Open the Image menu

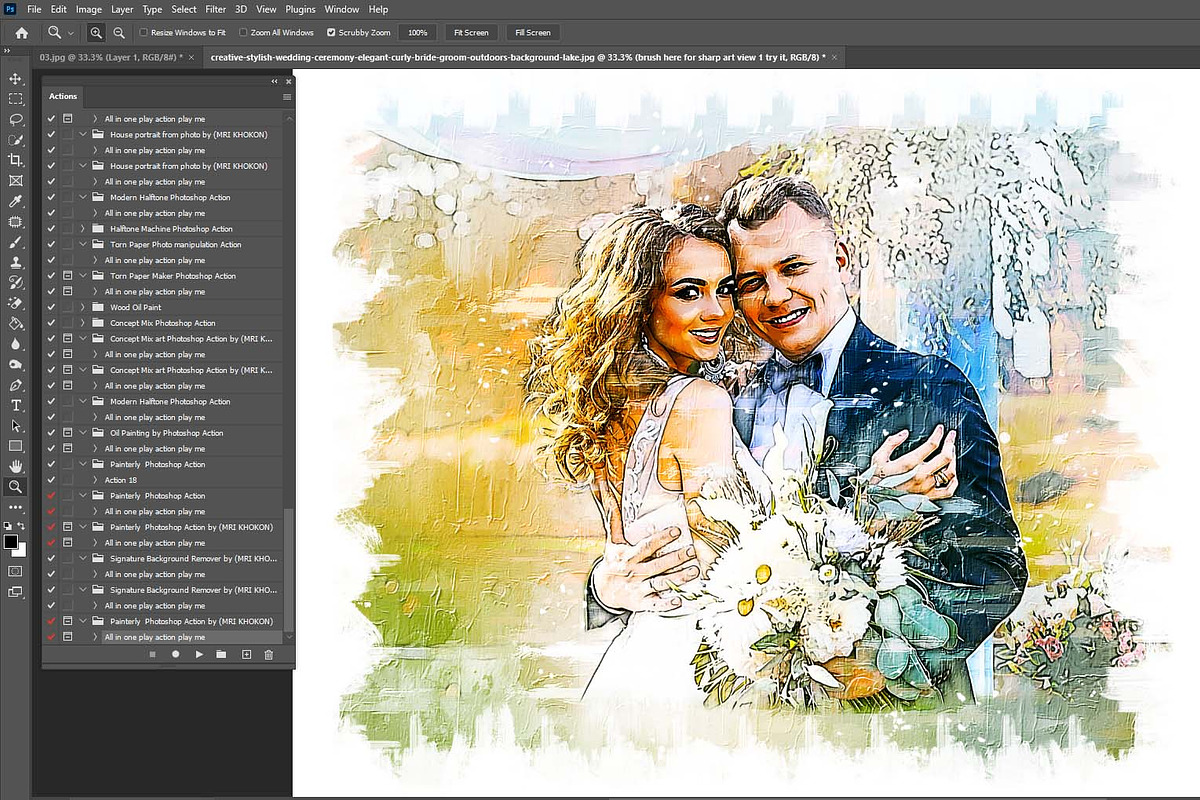point(88,9)
